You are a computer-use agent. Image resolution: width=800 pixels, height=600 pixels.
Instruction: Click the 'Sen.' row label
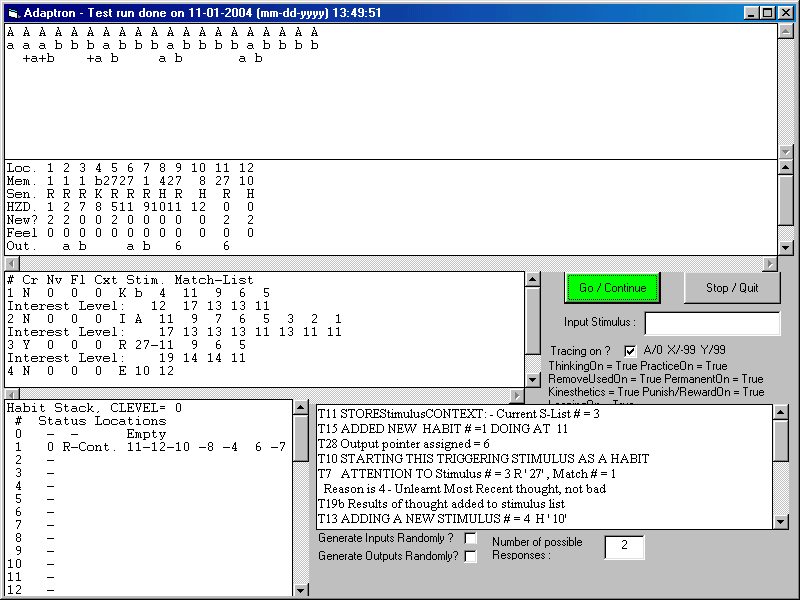21,194
